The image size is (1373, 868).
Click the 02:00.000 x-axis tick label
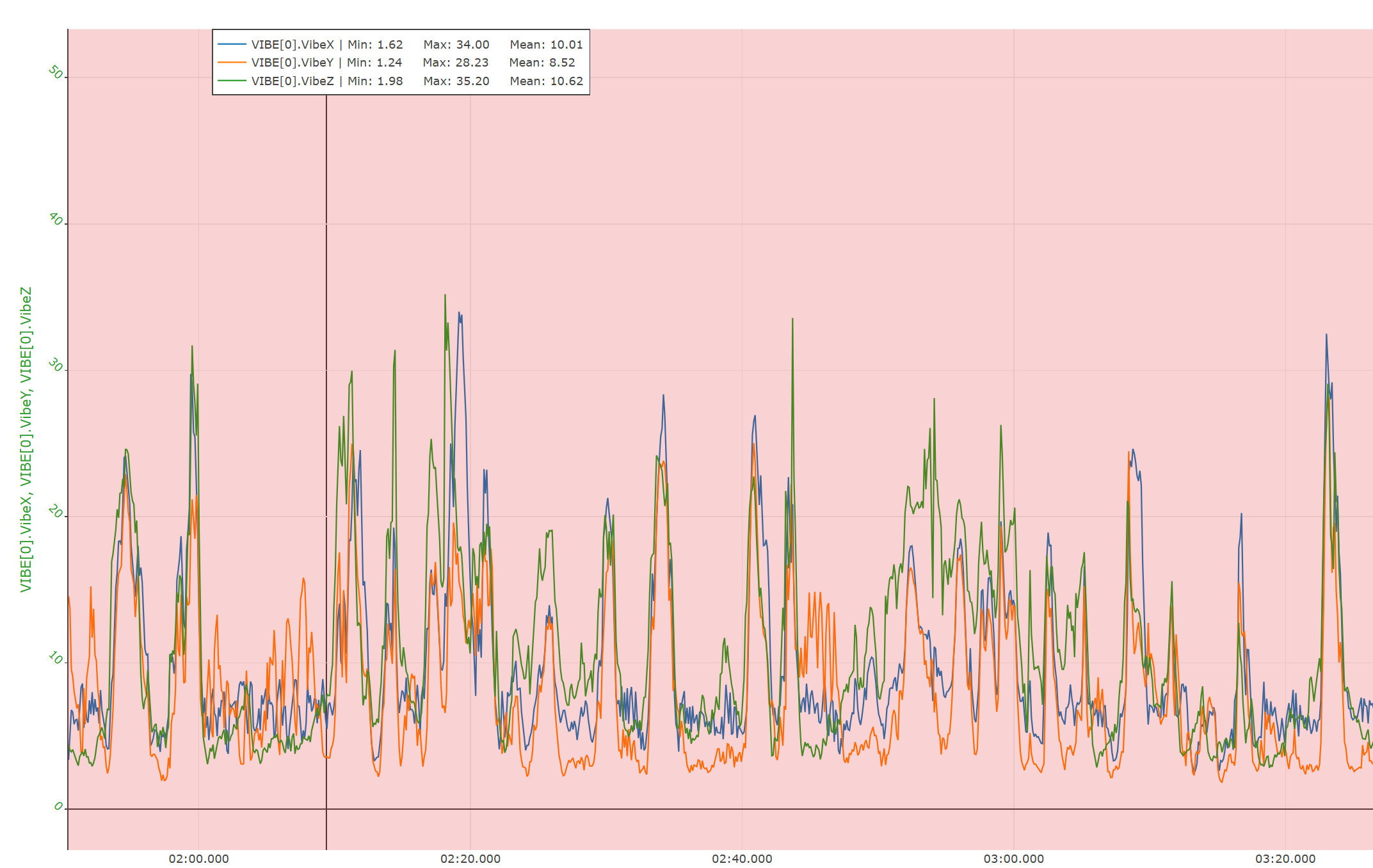(x=198, y=859)
